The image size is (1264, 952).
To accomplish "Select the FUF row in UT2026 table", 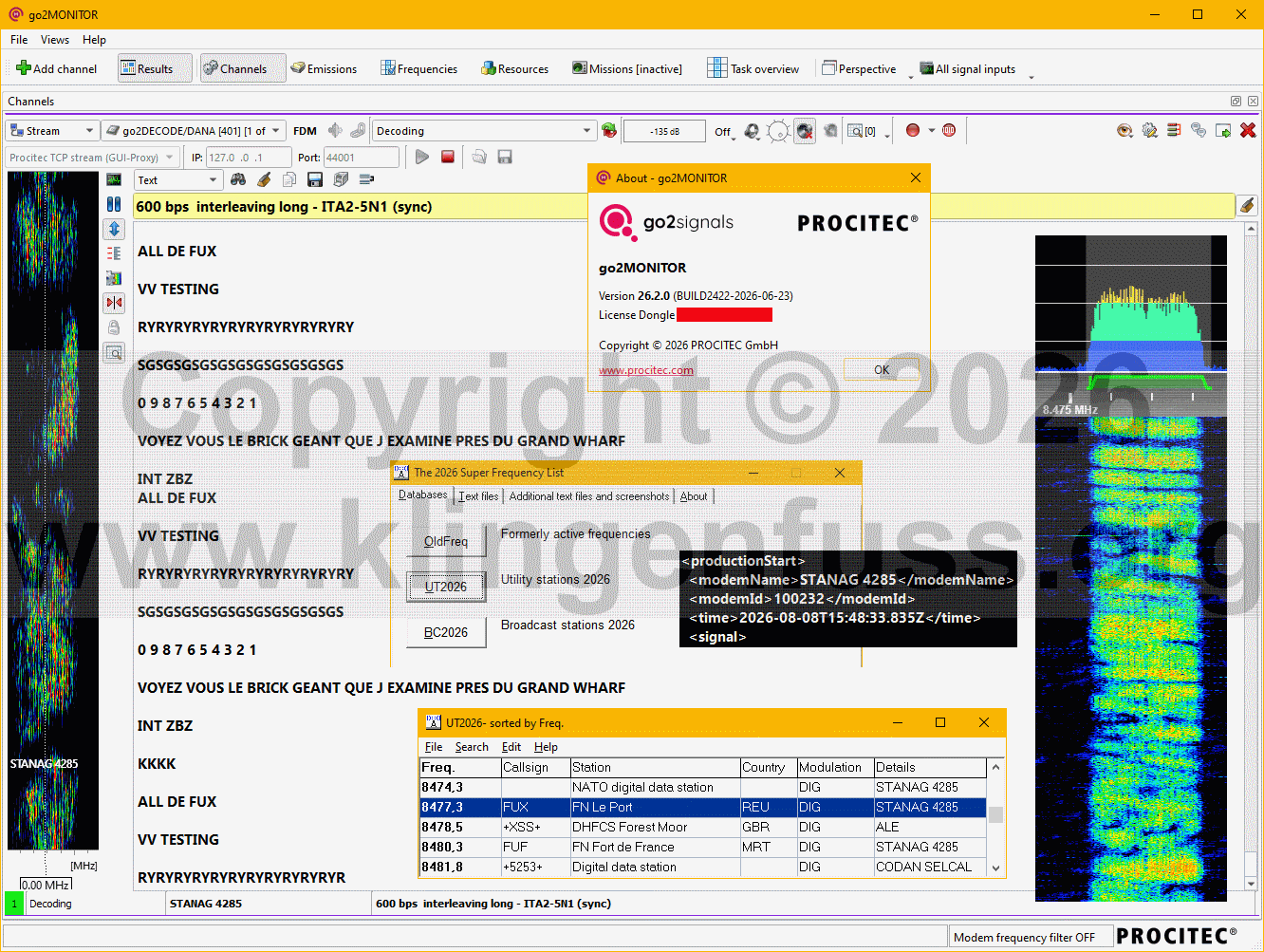I will 703,847.
